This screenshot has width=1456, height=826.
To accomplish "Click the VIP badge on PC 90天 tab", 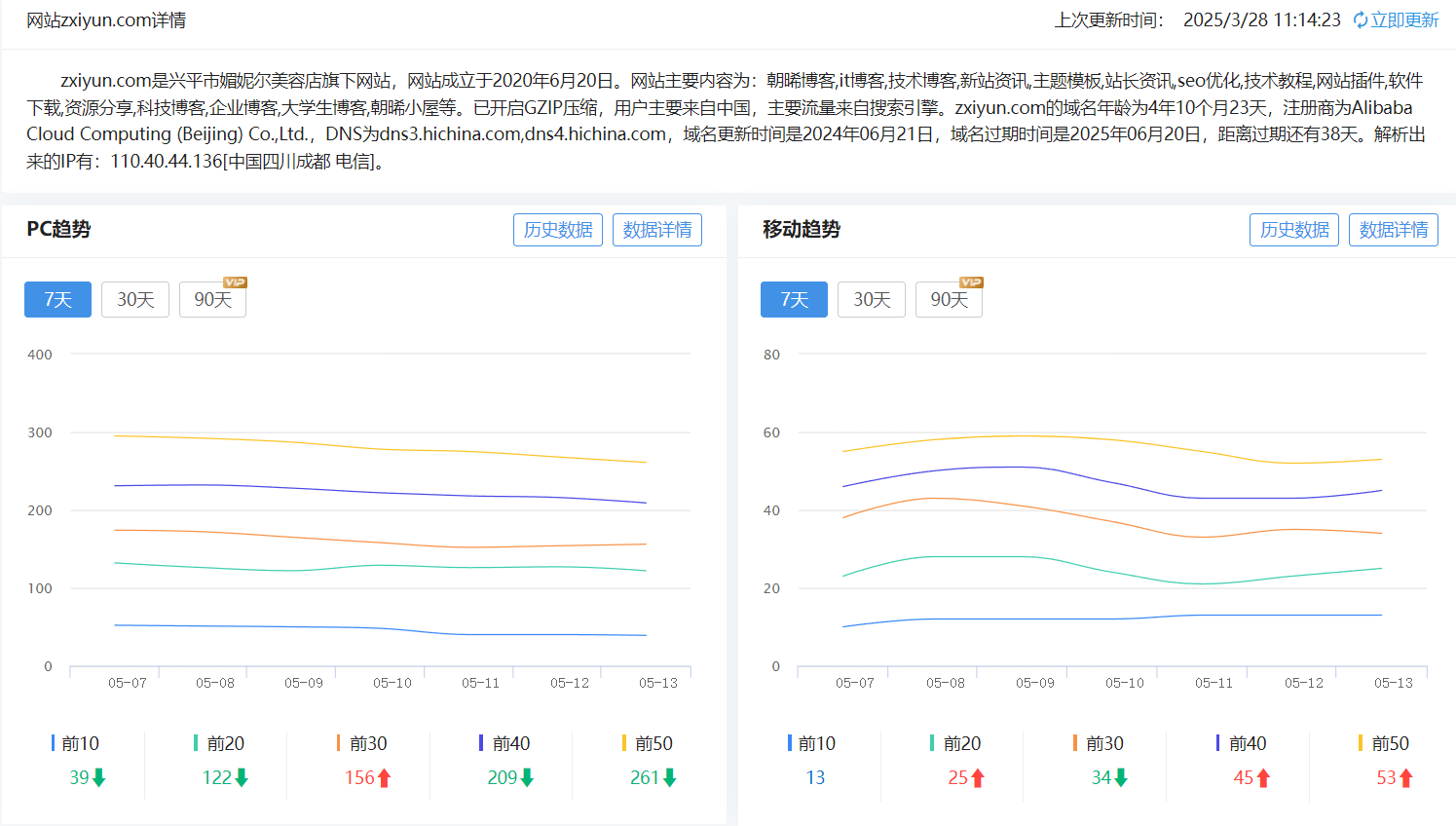I will (235, 282).
